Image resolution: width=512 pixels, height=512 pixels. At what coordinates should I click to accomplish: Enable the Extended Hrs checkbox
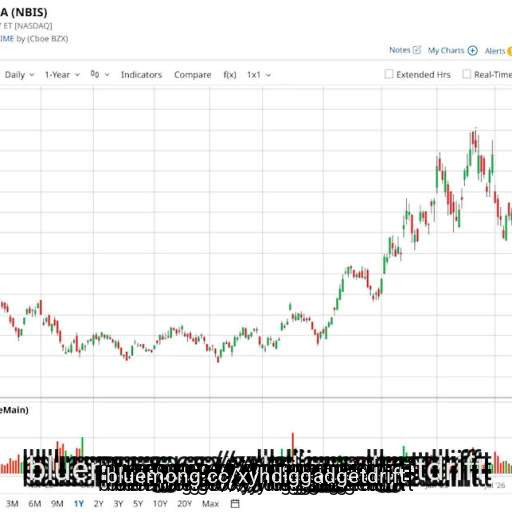[x=389, y=74]
